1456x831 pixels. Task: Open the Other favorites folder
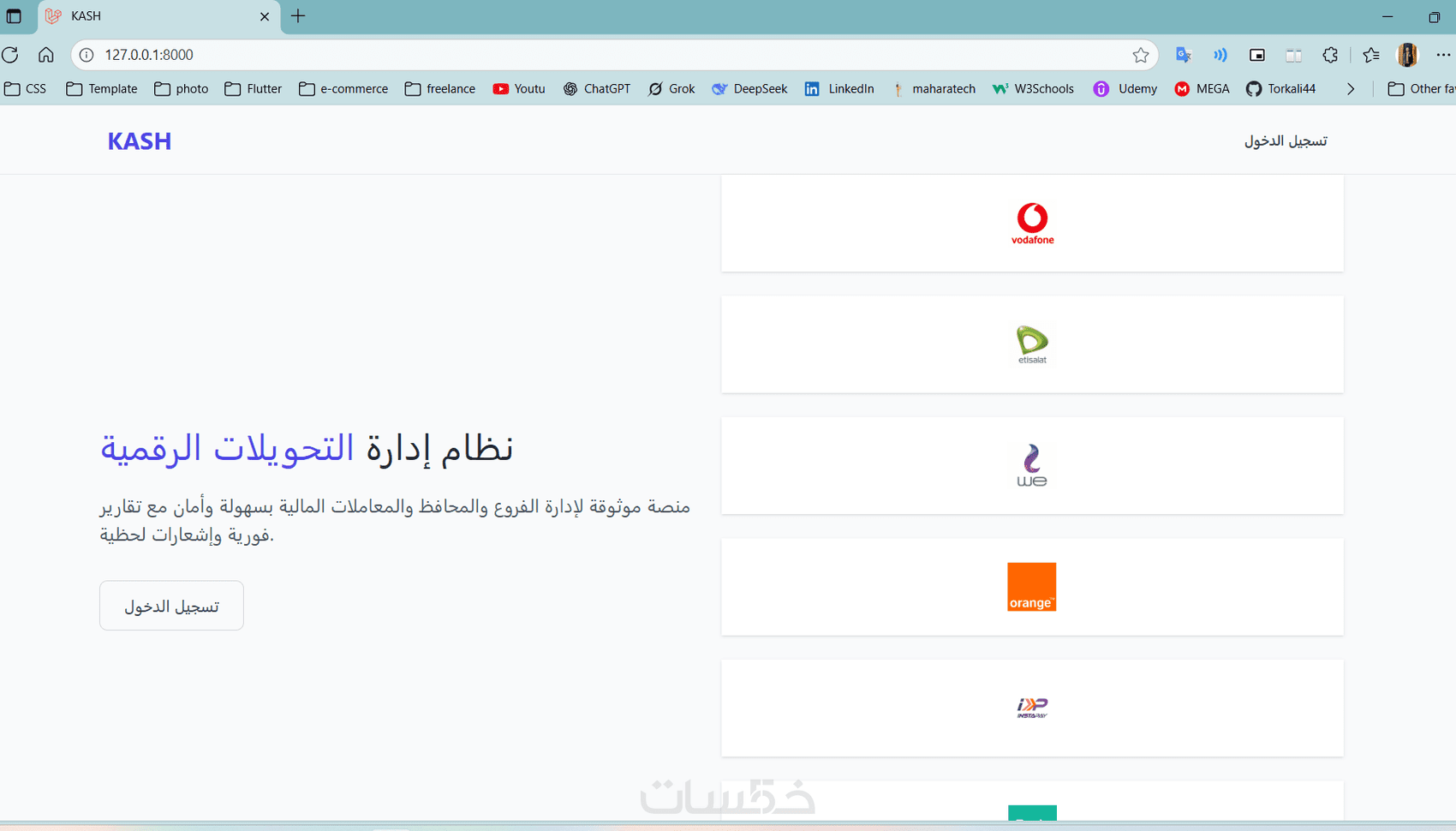(1421, 89)
